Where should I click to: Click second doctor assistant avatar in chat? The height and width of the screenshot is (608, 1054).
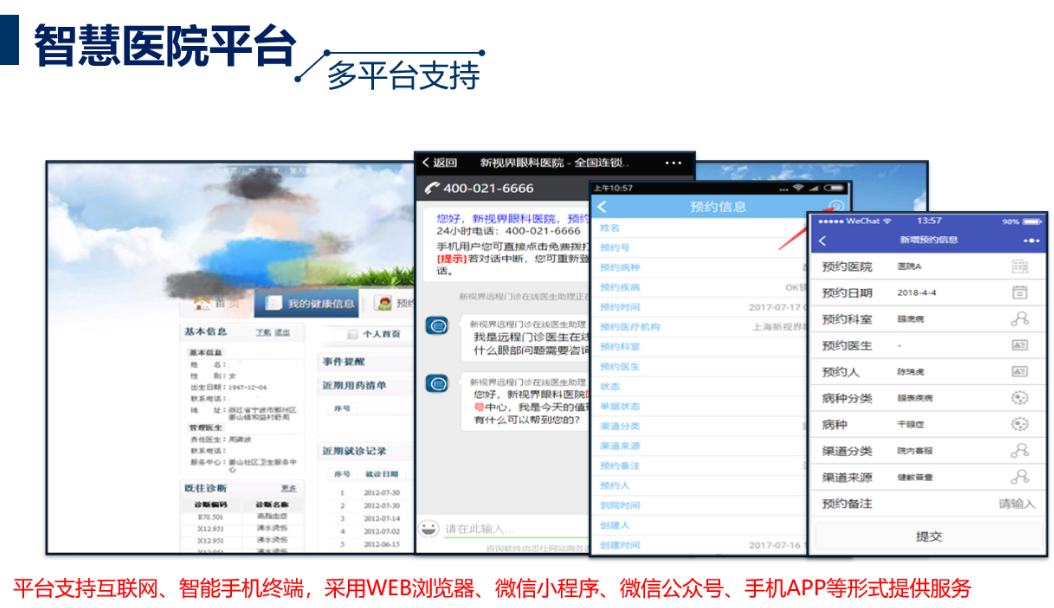(437, 384)
